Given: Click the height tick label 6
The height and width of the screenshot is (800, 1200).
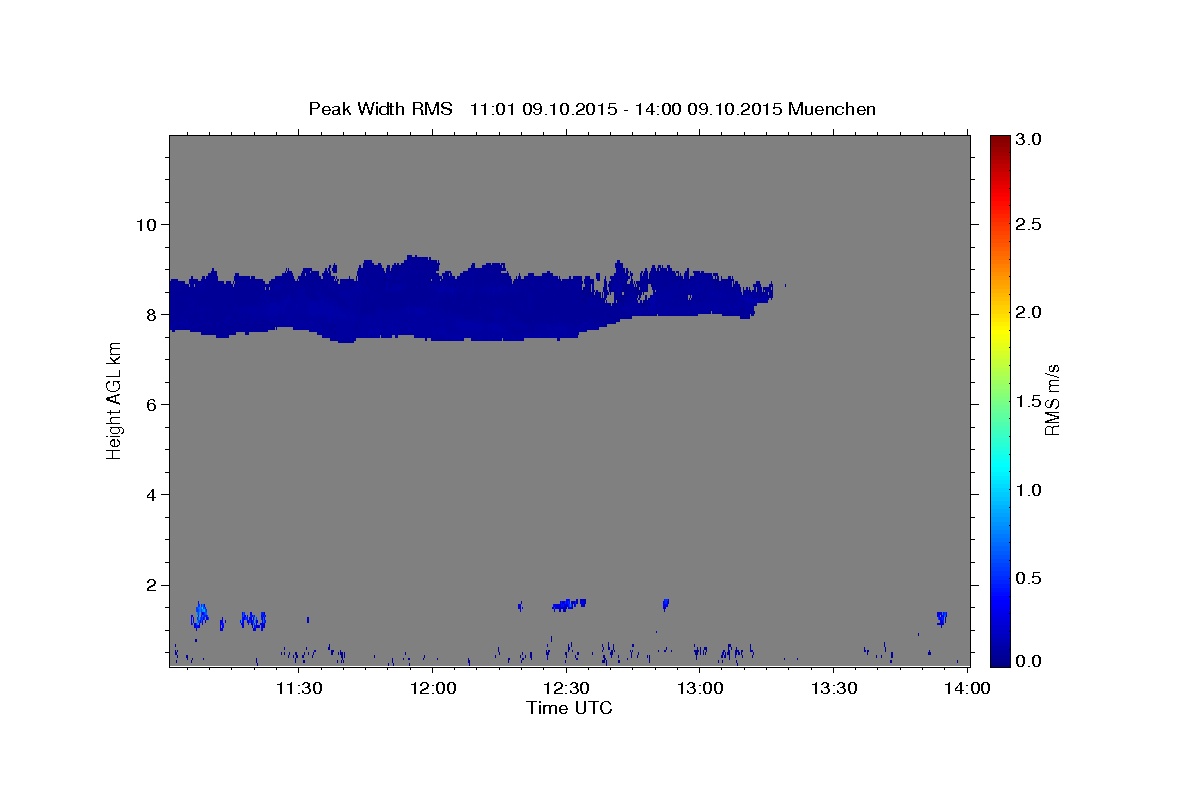Looking at the screenshot, I should (x=151, y=404).
